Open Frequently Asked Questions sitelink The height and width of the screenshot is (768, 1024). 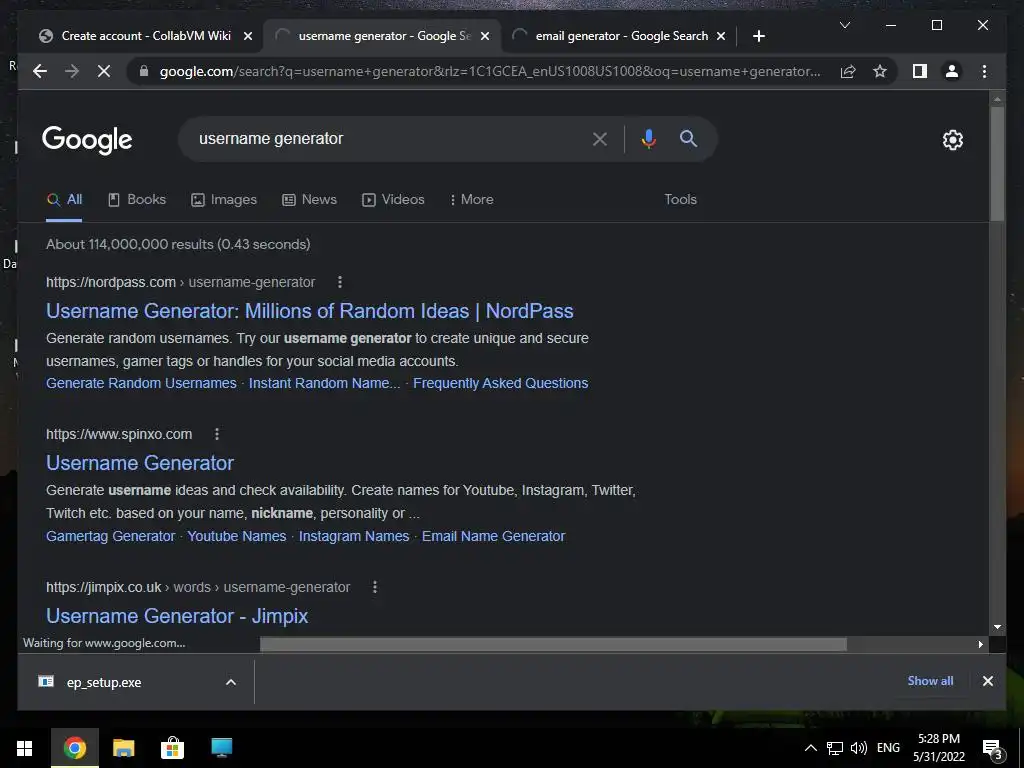(500, 383)
